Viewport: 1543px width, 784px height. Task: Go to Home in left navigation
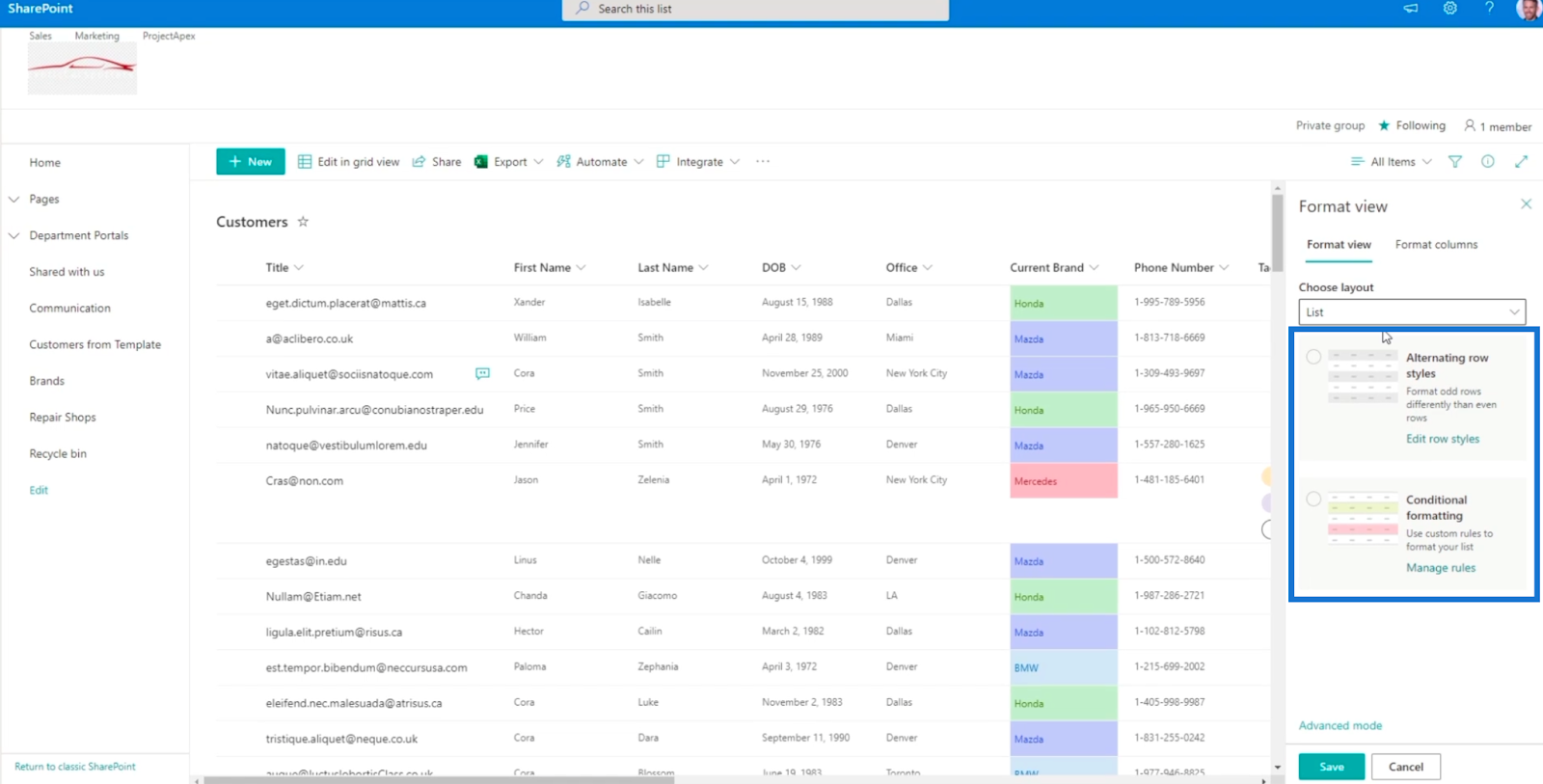(45, 163)
